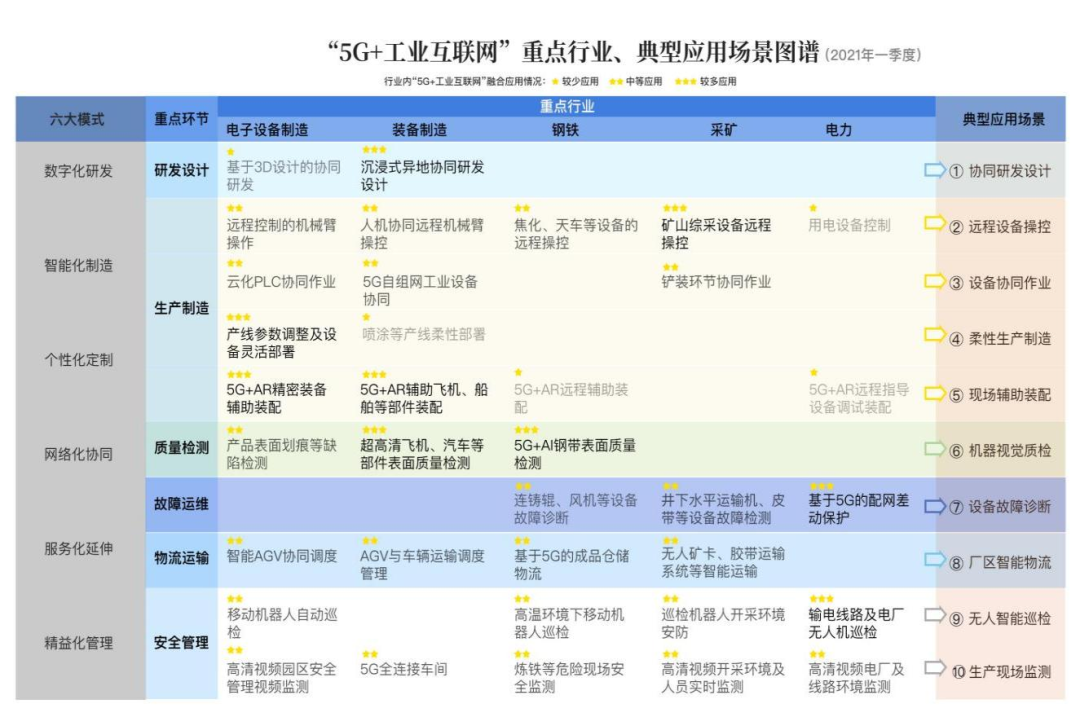Click the blue arrow beside 协同研发设计

pos(934,170)
